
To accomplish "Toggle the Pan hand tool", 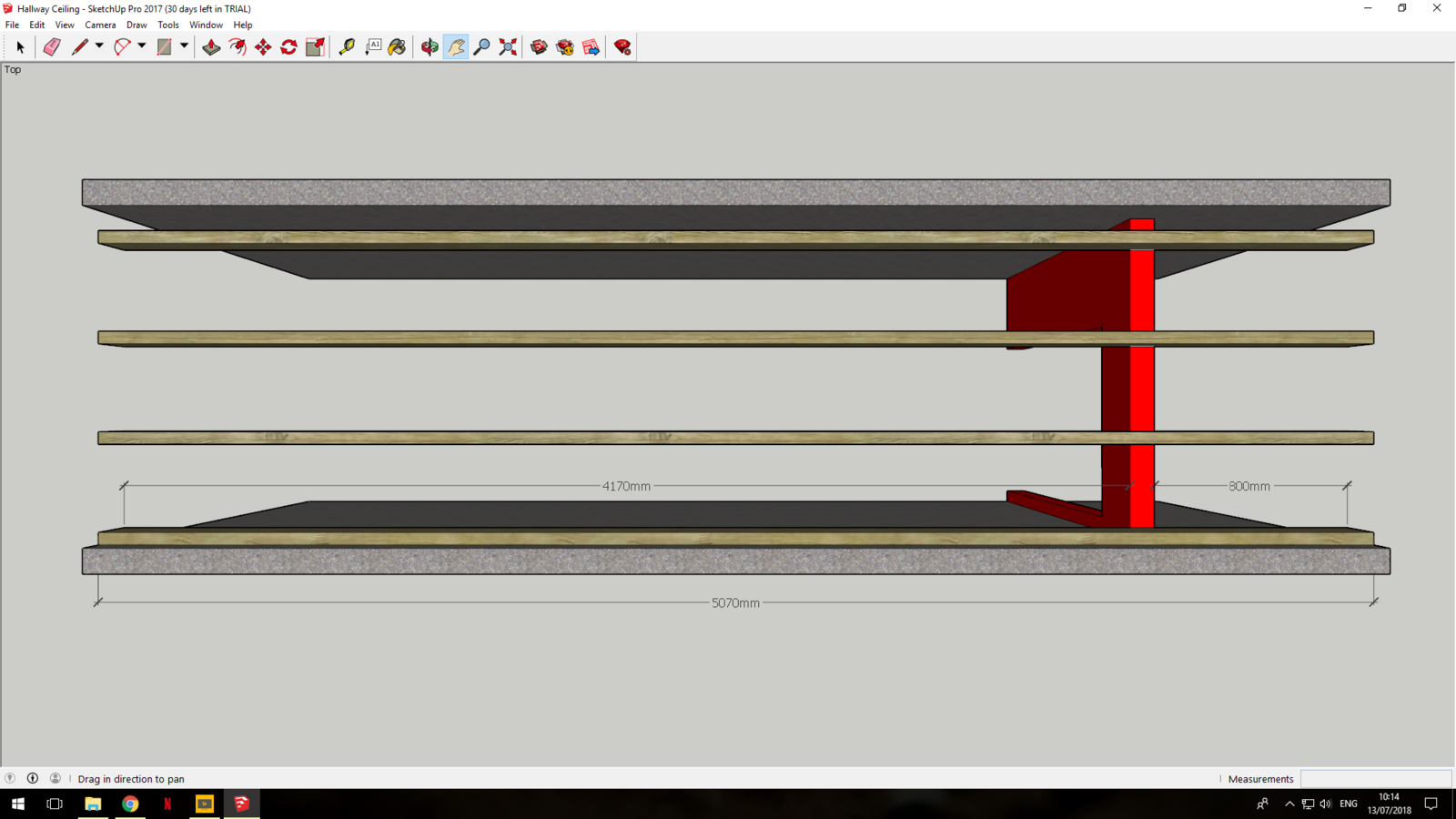I will 456,47.
